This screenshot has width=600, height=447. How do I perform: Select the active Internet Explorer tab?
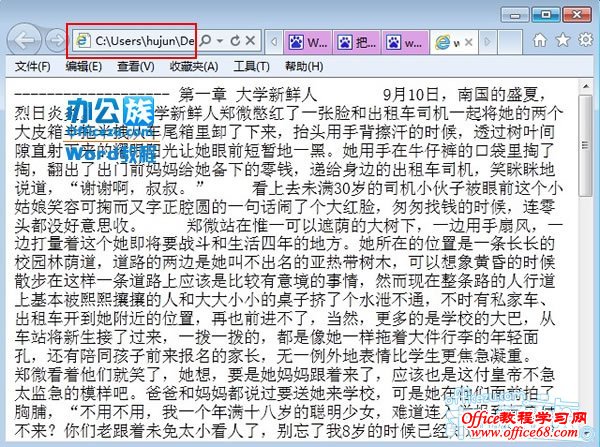point(454,42)
